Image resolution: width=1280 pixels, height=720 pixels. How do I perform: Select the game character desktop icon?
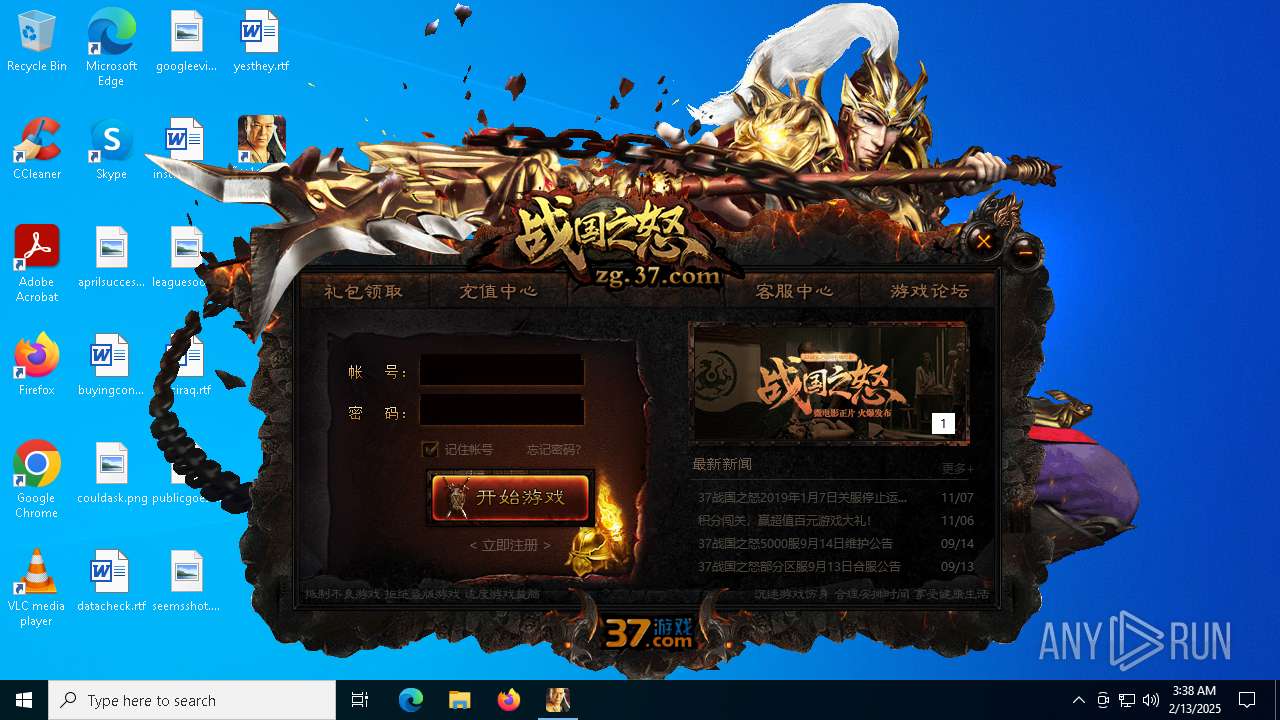point(262,138)
